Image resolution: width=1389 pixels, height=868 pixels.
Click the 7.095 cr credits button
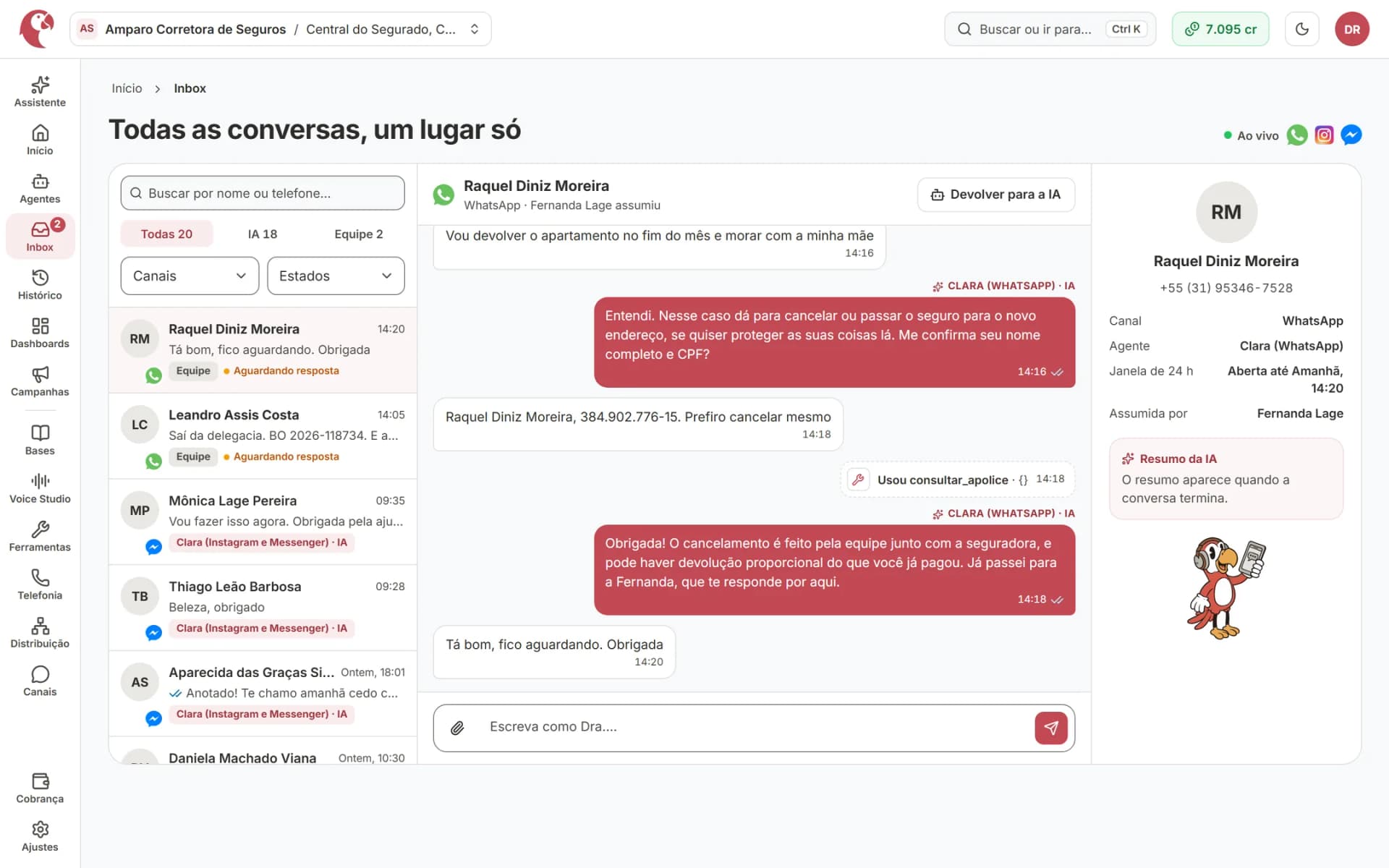click(1220, 29)
